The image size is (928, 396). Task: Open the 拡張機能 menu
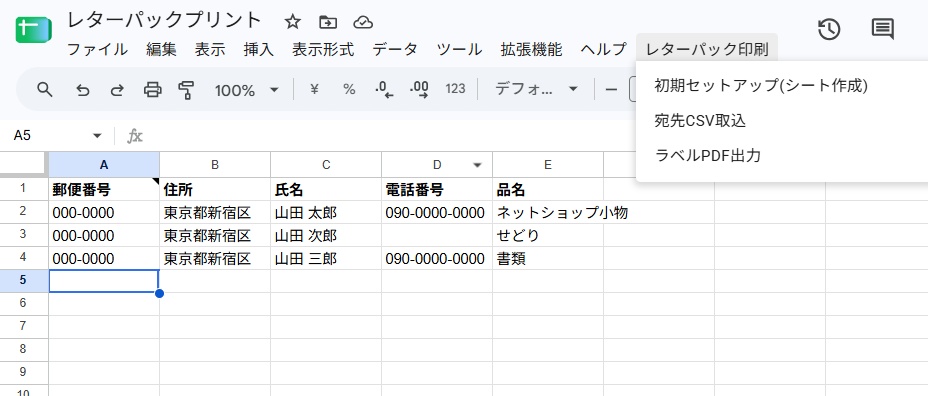[x=531, y=49]
